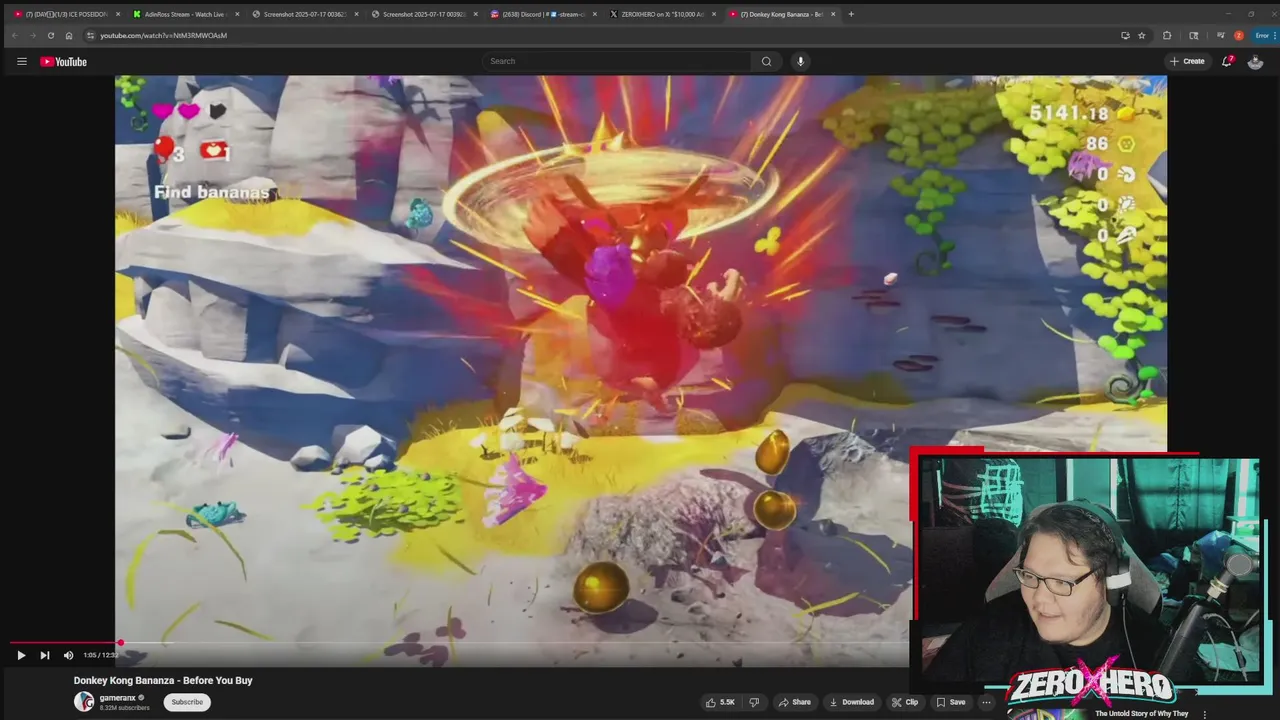Click the YouTube search field
1280x720 pixels.
616,61
